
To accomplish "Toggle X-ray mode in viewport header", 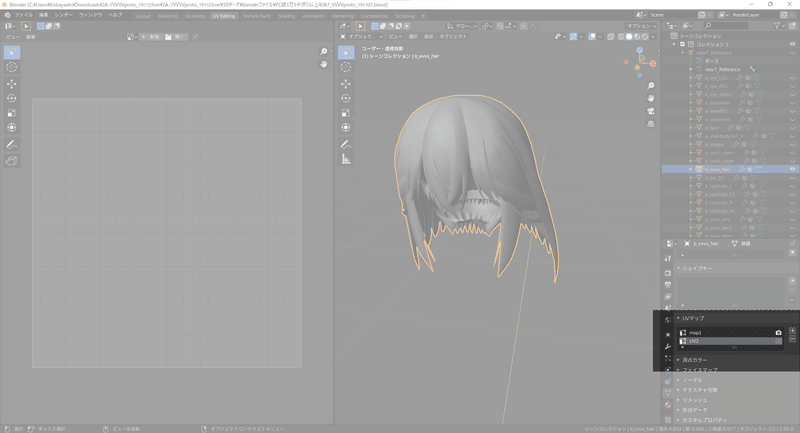I will tap(611, 37).
